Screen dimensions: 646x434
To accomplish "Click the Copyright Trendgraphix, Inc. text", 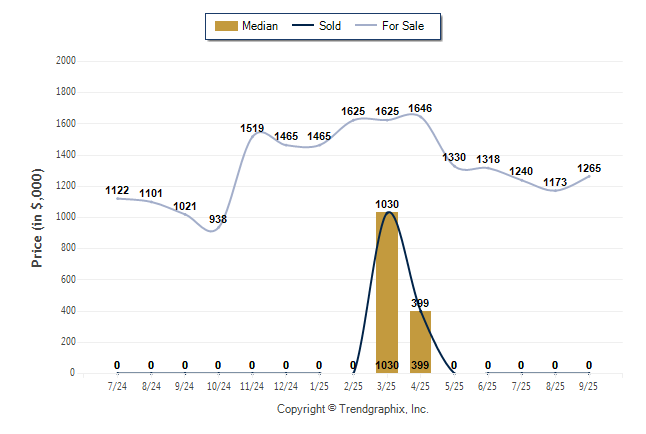I will (352, 410).
